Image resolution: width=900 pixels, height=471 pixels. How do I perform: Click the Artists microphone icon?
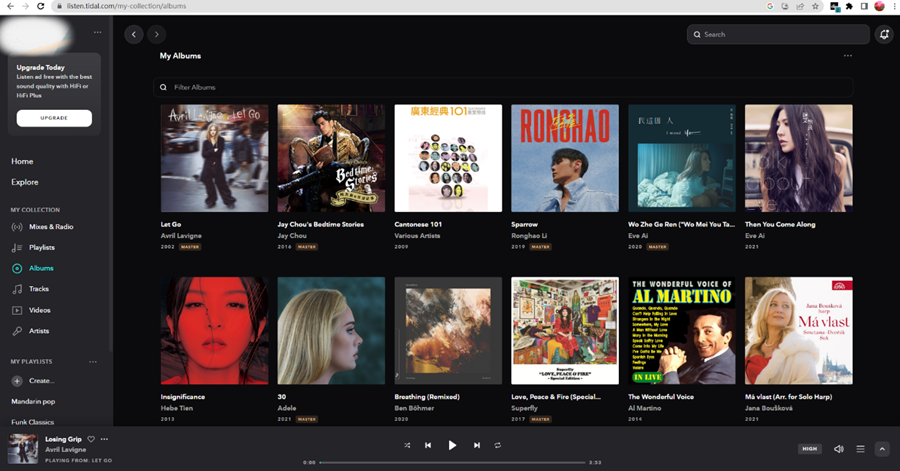pos(17,330)
